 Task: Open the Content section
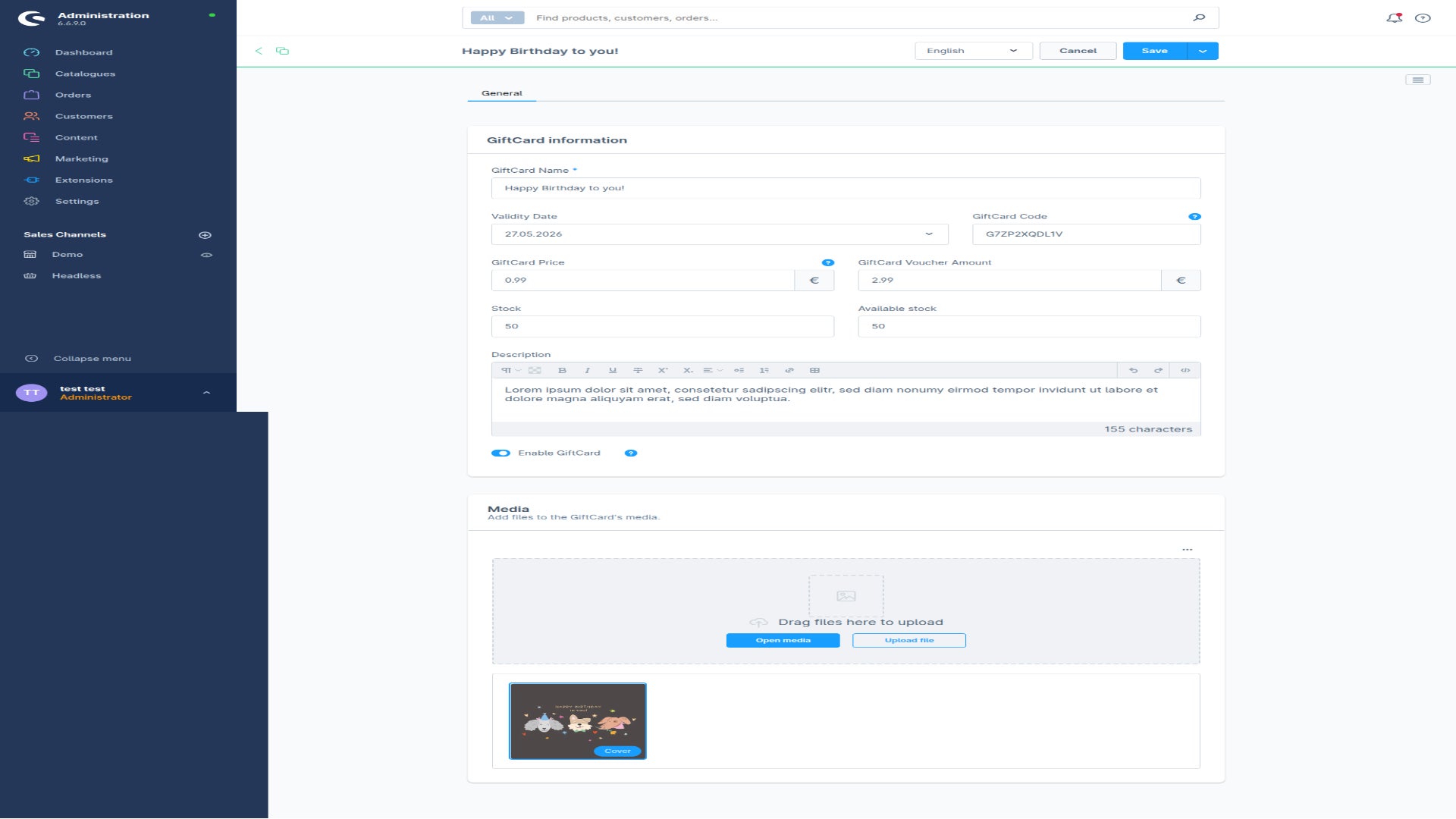[x=76, y=137]
